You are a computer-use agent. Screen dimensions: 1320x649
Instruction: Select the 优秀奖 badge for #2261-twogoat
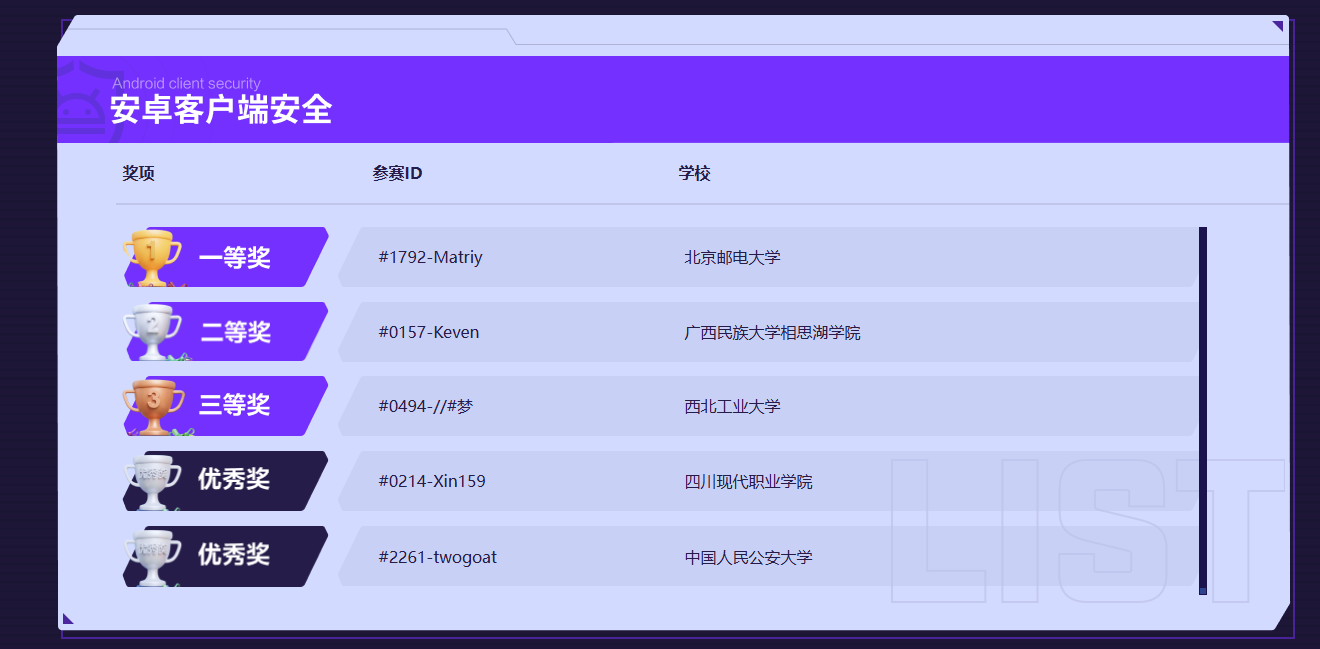(x=226, y=556)
